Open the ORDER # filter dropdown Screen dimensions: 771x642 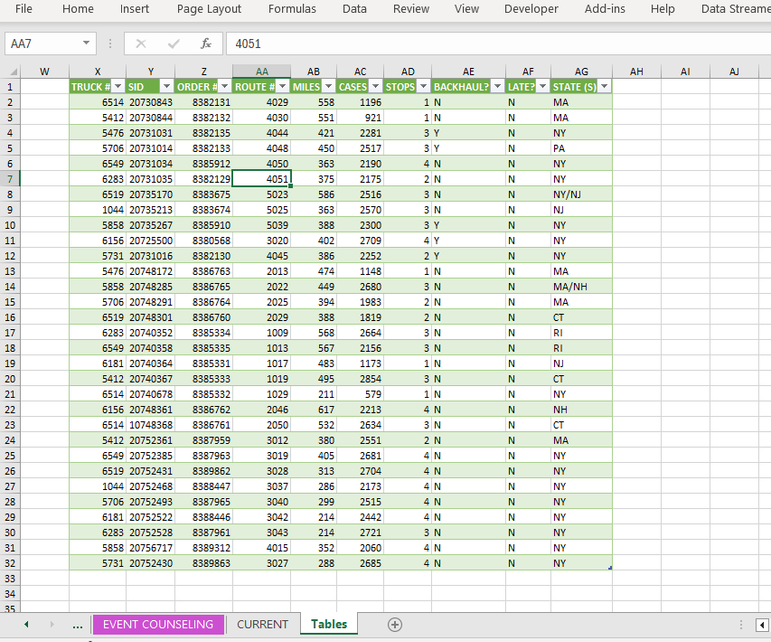click(x=225, y=87)
